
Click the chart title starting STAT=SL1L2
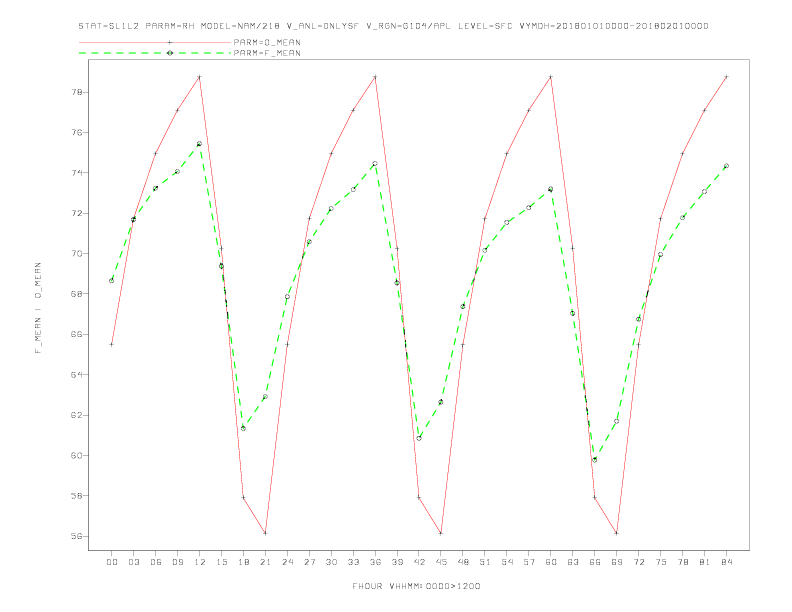pos(393,26)
